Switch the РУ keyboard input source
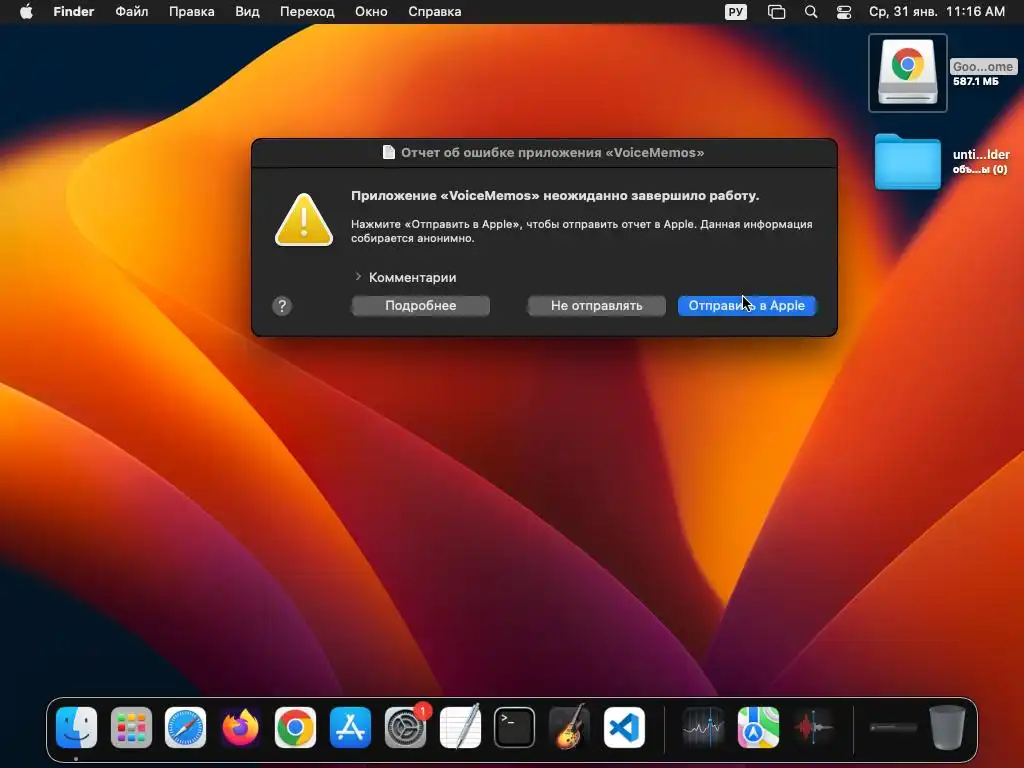This screenshot has width=1024, height=768. pos(736,12)
